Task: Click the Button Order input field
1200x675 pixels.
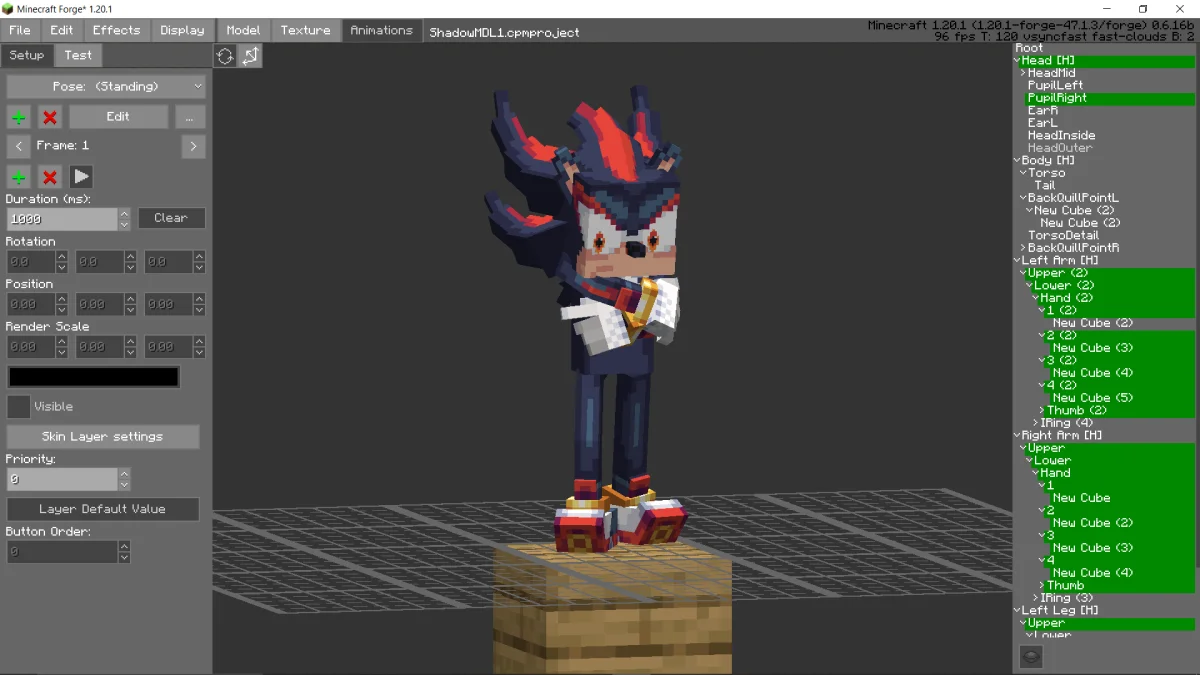Action: pos(62,551)
